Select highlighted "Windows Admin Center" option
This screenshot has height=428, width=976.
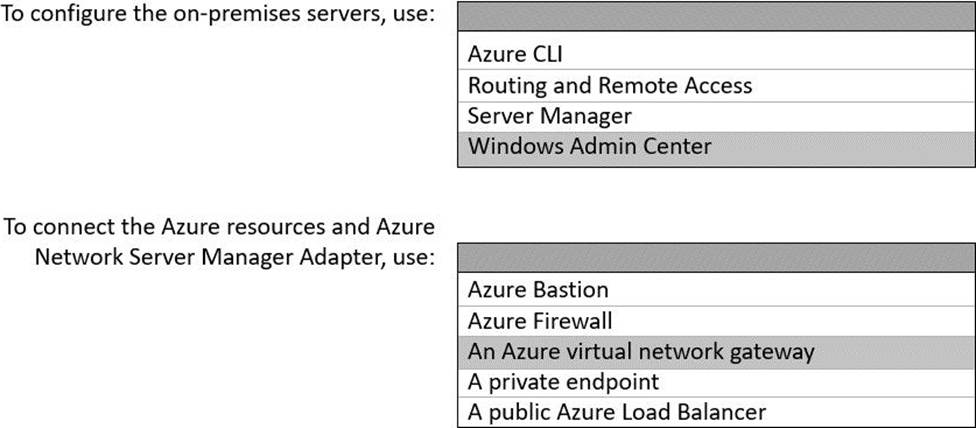click(x=589, y=146)
